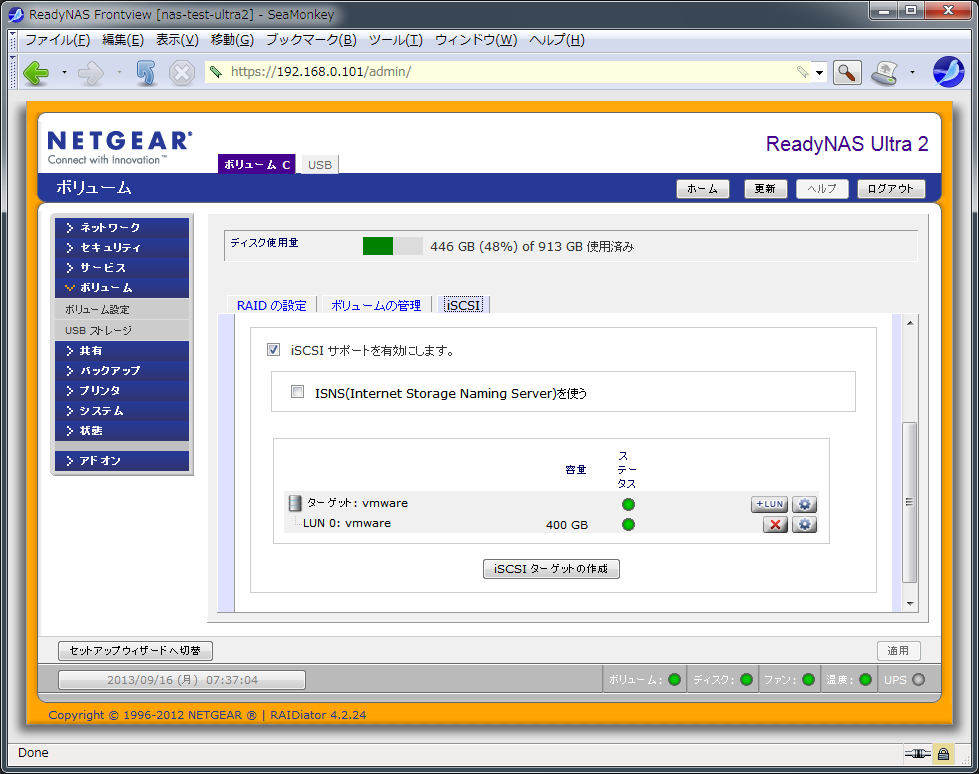Click the green status LED for target vmware
Viewport: 979px width, 774px height.
(x=628, y=504)
